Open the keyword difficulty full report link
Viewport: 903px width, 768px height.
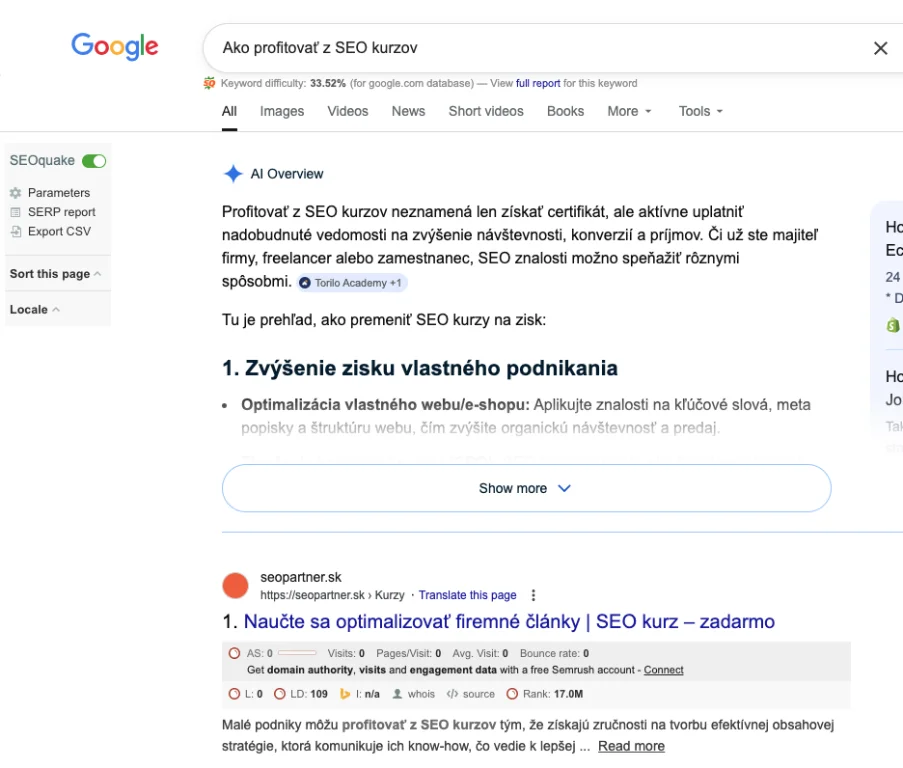(x=538, y=83)
